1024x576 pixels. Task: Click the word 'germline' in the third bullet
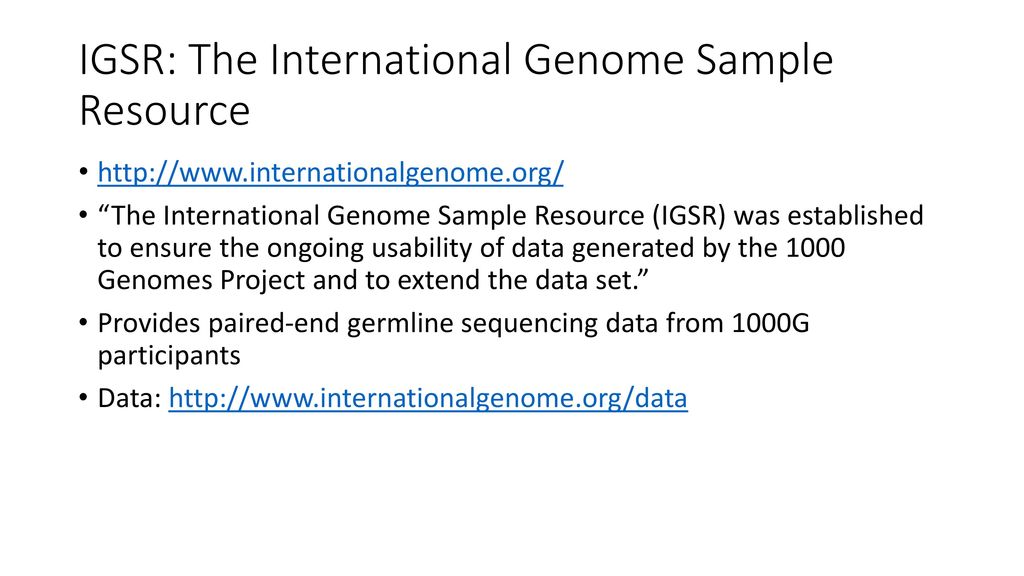pyautogui.click(x=400, y=323)
